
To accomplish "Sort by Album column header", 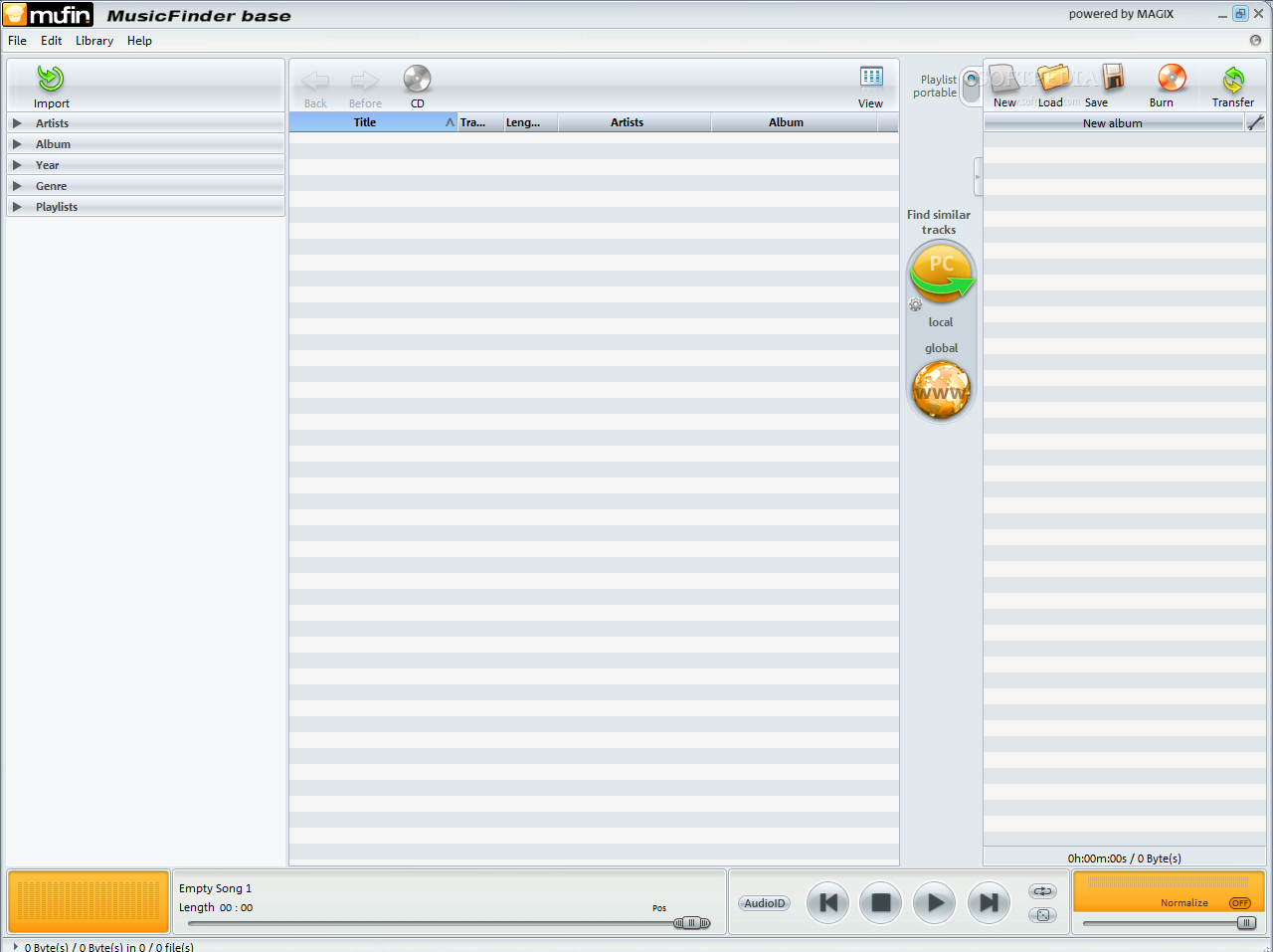I will pos(794,122).
